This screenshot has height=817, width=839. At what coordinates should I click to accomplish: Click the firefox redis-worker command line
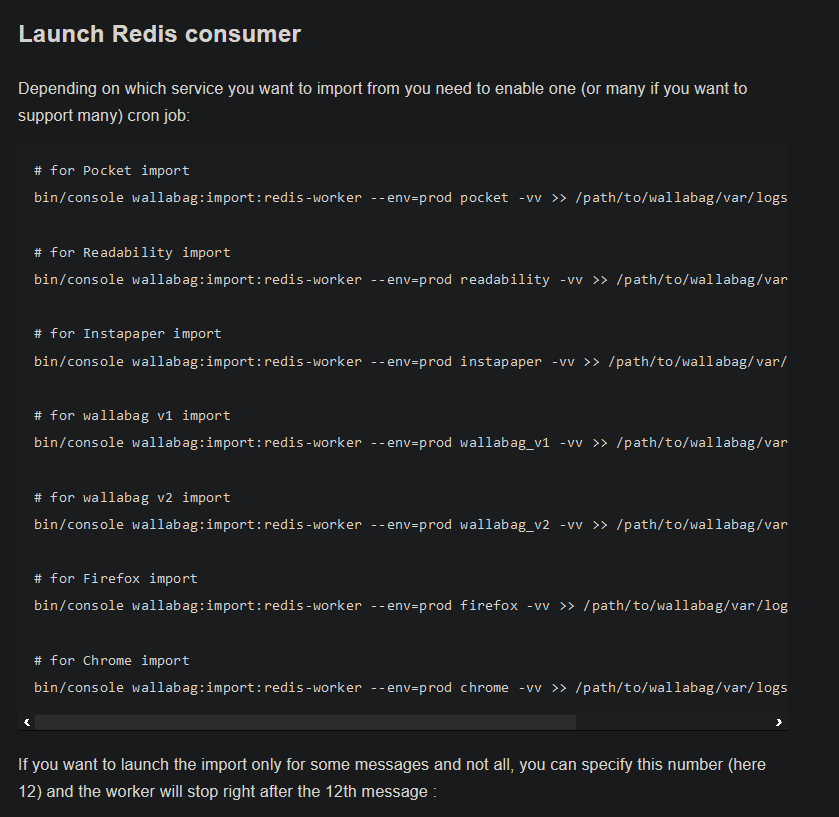(410, 605)
